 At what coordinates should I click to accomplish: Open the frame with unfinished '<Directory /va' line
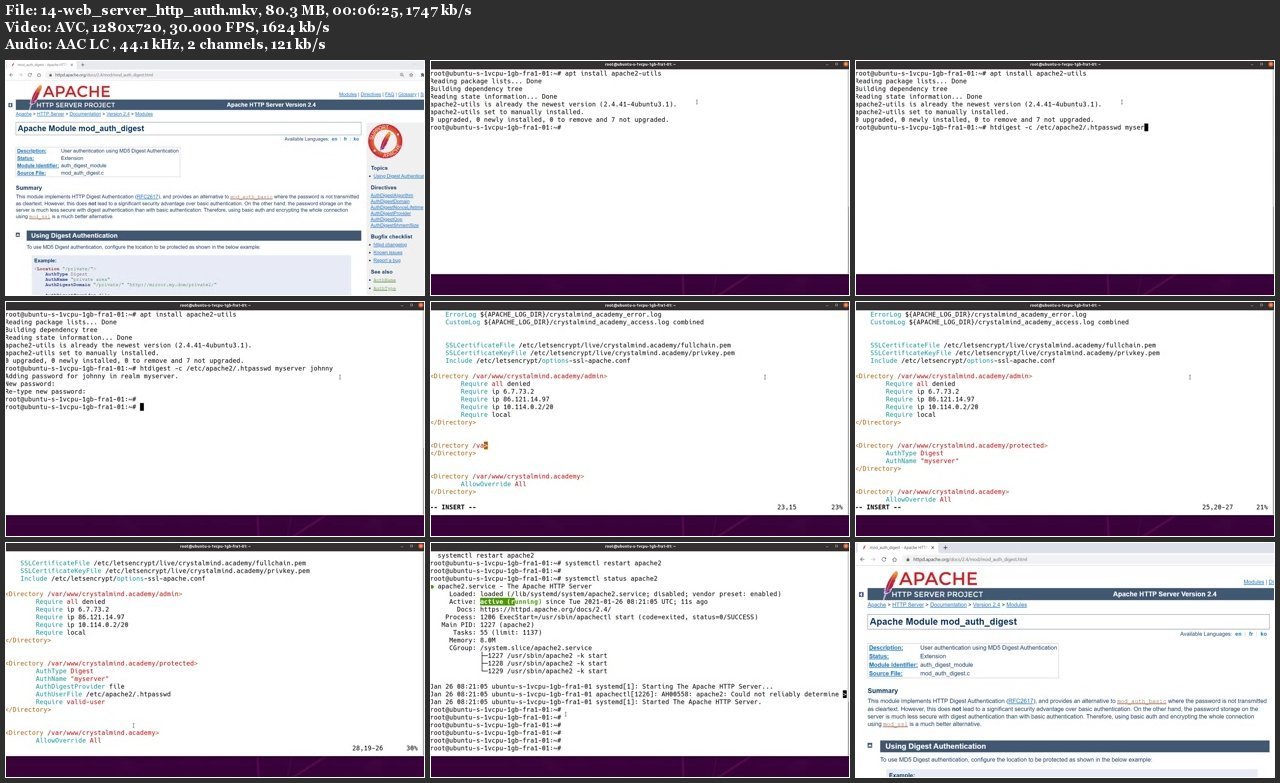[x=640, y=418]
